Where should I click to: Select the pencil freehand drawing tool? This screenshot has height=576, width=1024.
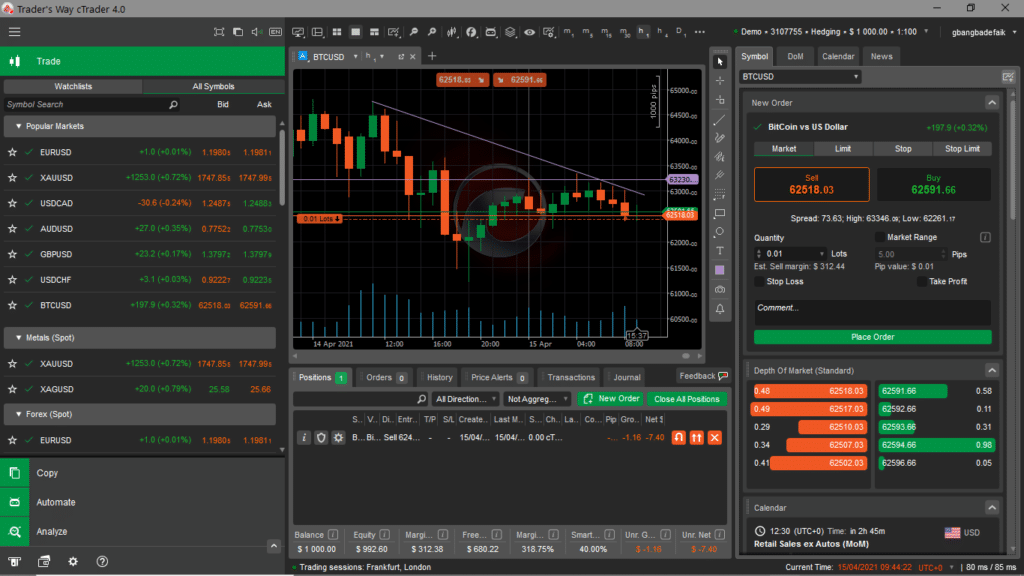pos(720,138)
